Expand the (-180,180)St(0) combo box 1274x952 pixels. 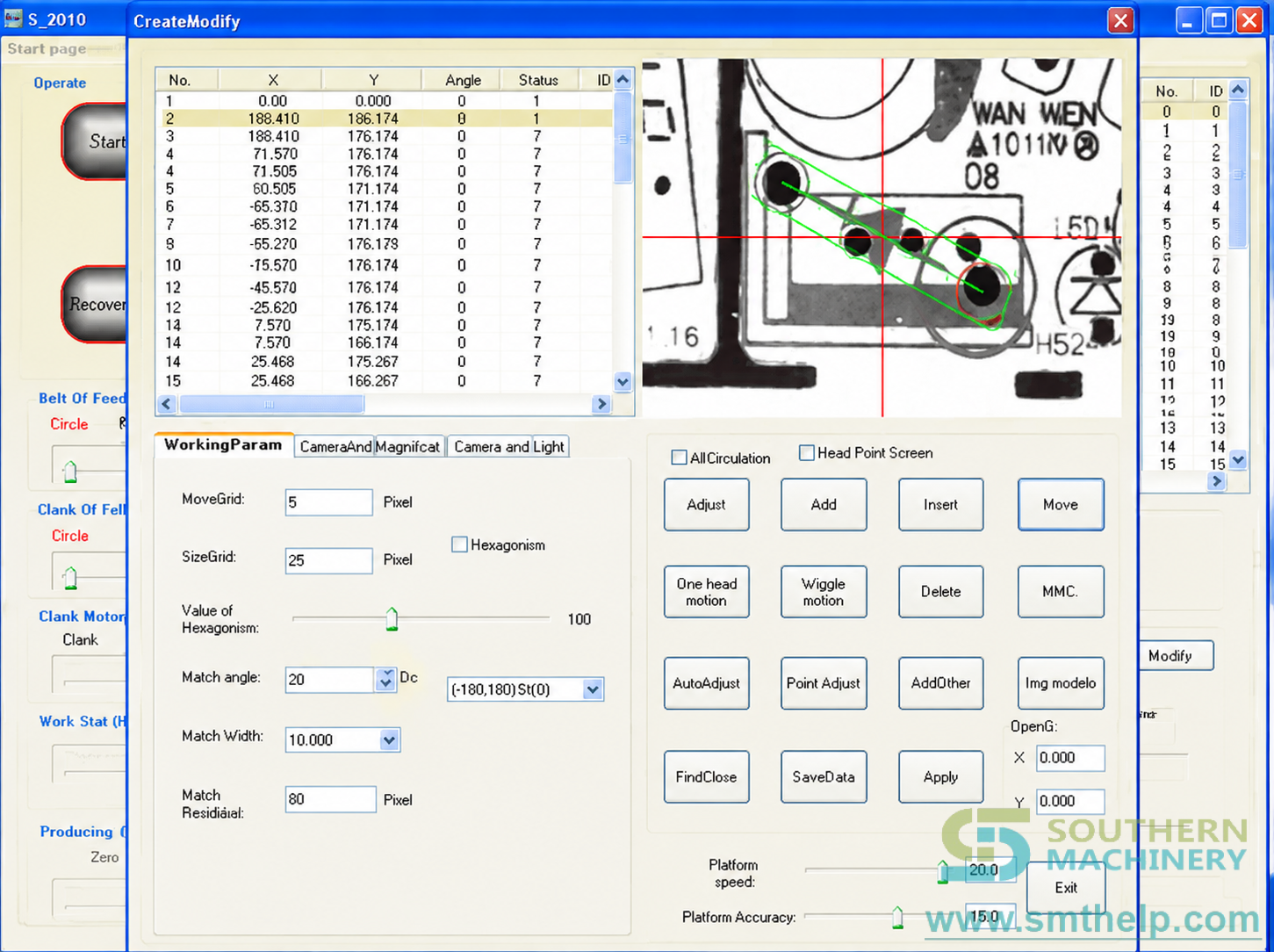(x=593, y=689)
